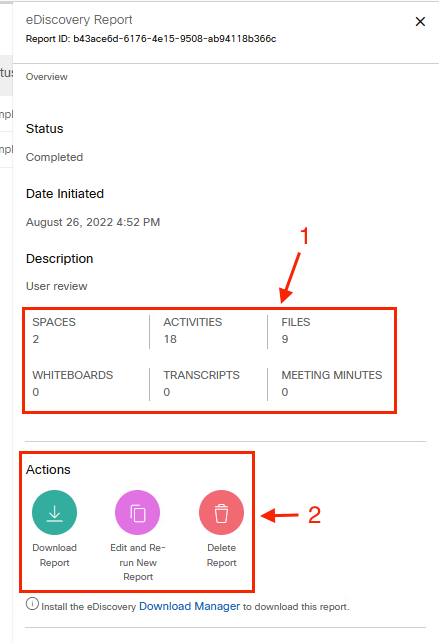Select the Overview tab
Viewport: 439px width, 643px height.
pyautogui.click(x=47, y=77)
